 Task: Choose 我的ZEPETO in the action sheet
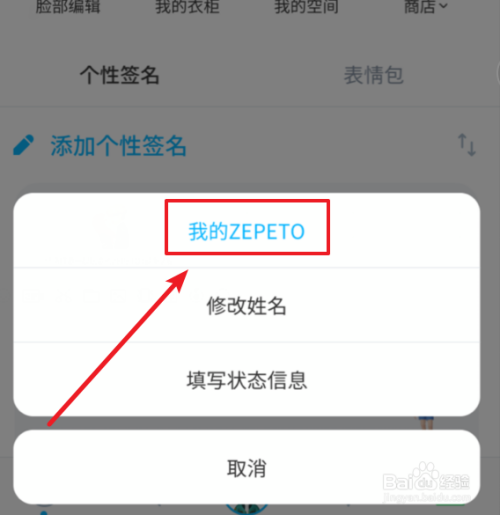click(247, 231)
